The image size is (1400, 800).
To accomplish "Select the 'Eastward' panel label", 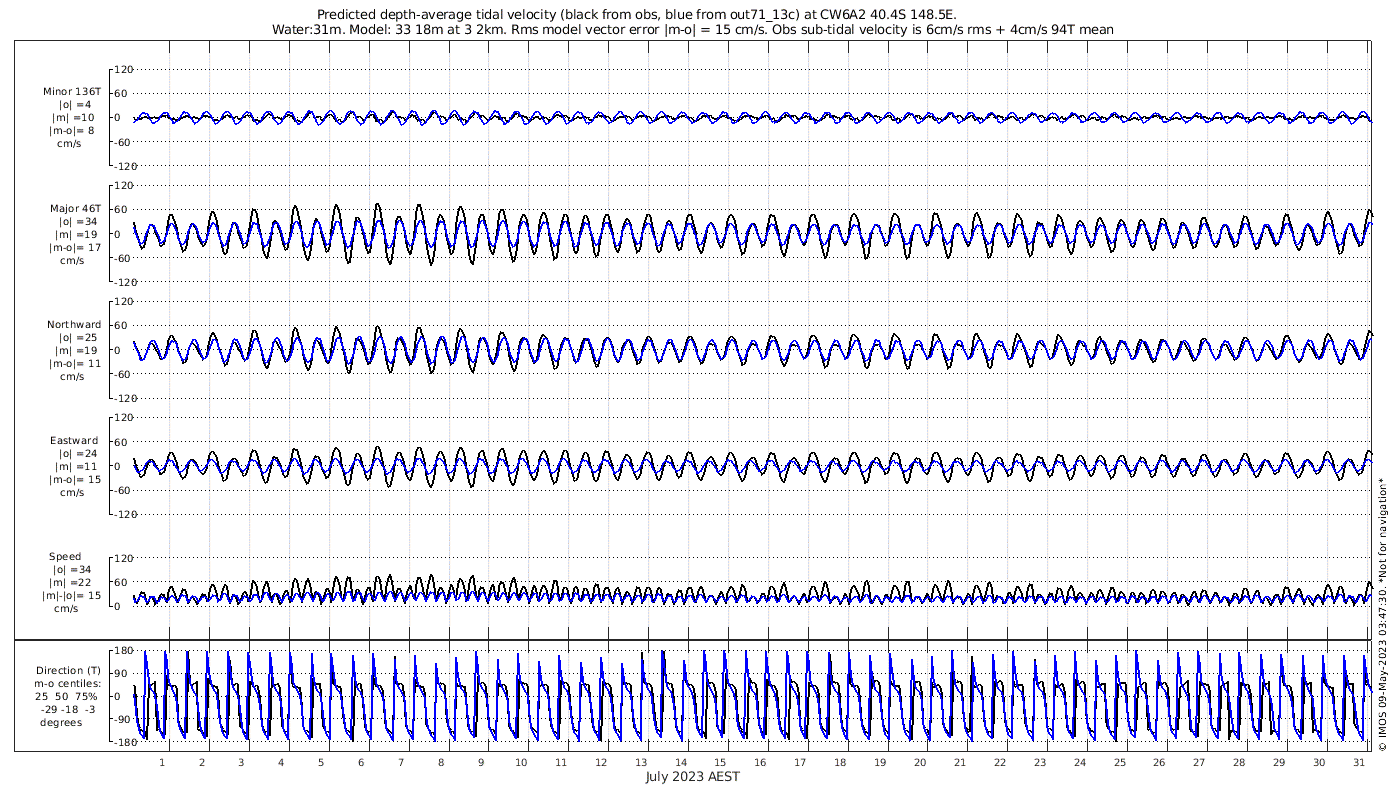I will click(x=74, y=440).
